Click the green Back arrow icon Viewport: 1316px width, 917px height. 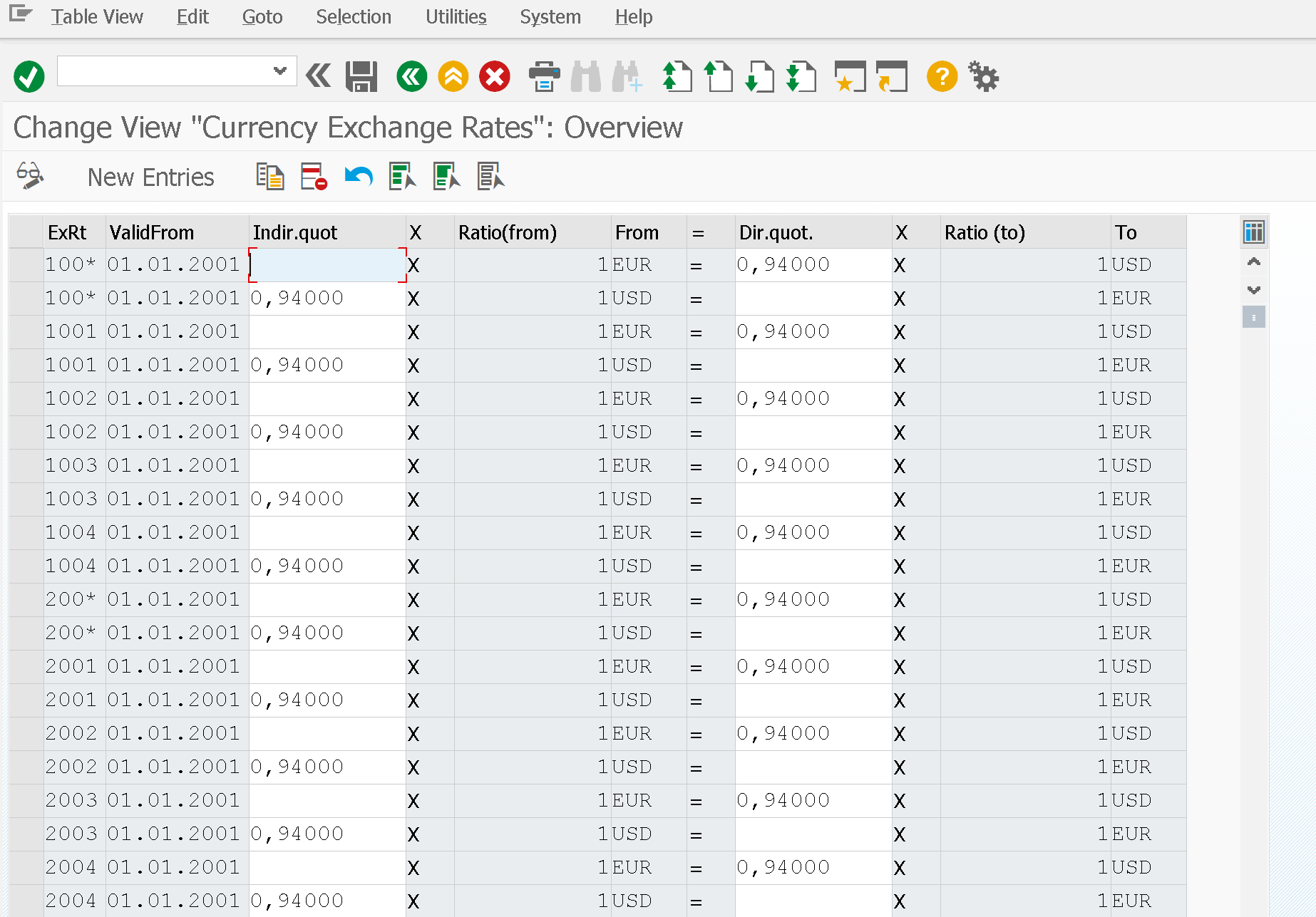[x=412, y=76]
